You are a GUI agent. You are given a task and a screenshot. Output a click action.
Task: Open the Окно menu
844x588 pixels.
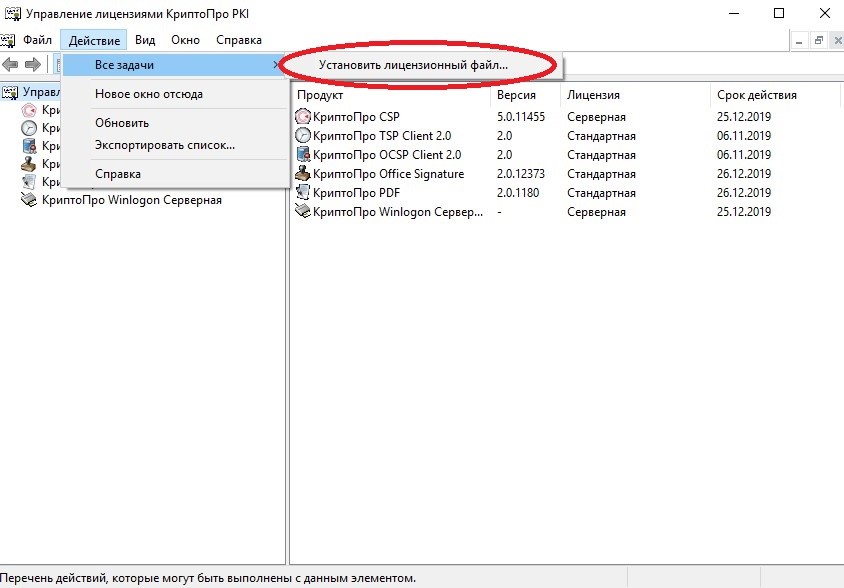pyautogui.click(x=185, y=40)
